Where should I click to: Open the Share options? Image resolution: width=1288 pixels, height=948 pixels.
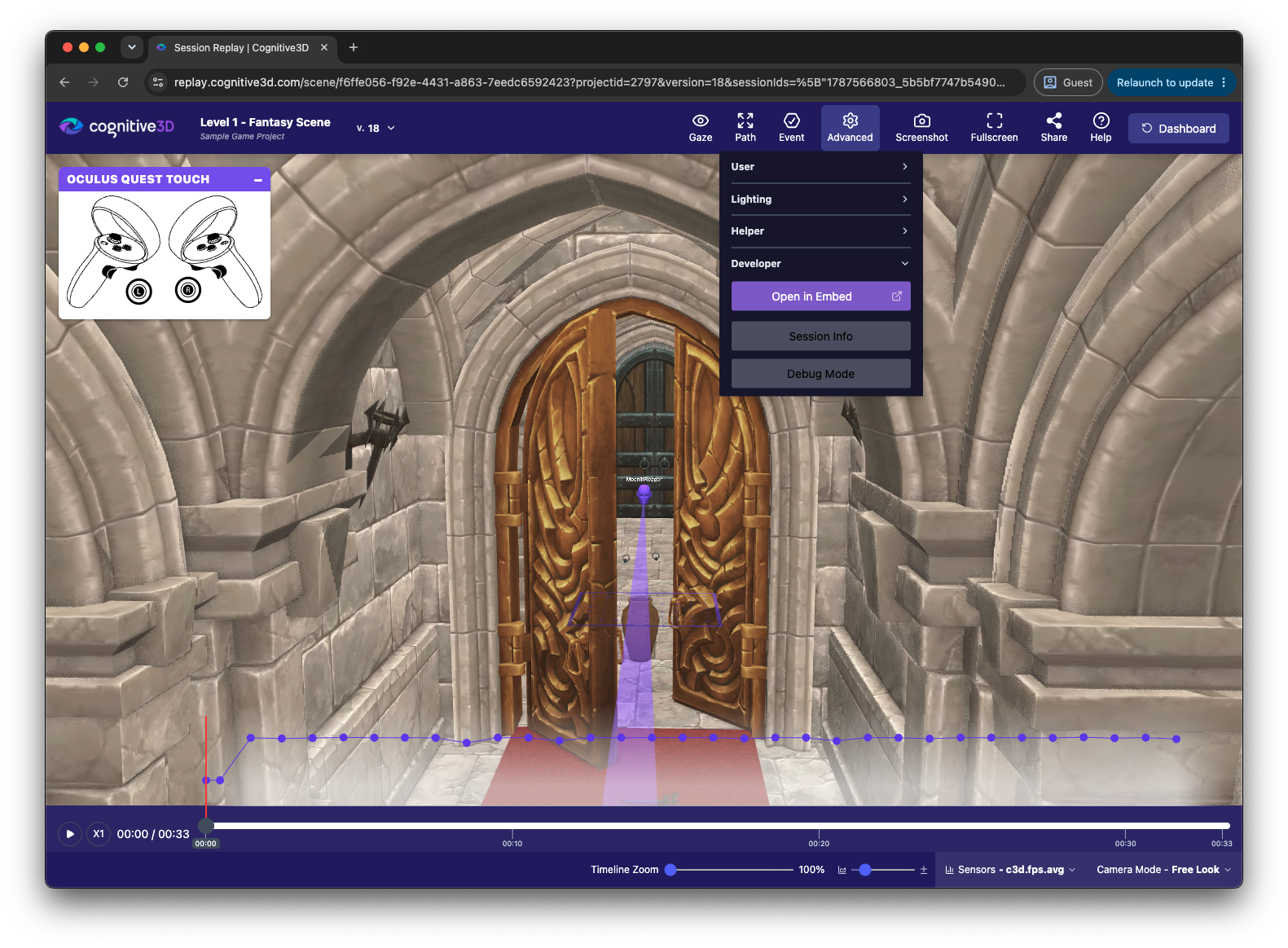click(1053, 128)
